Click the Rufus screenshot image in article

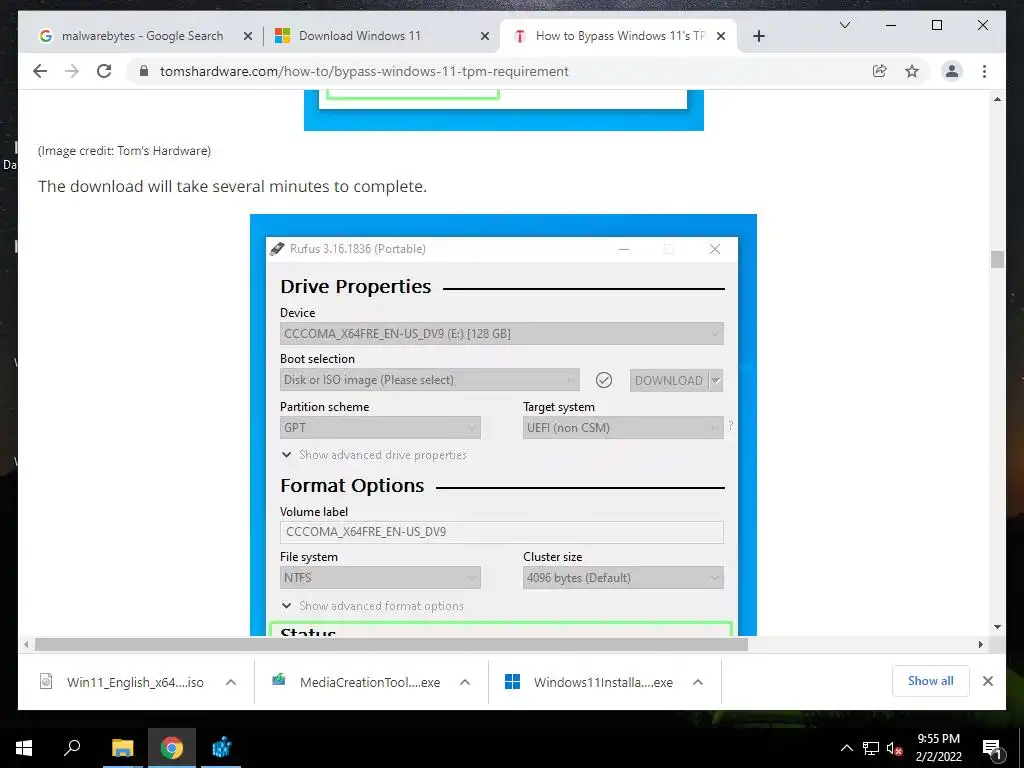(x=503, y=424)
